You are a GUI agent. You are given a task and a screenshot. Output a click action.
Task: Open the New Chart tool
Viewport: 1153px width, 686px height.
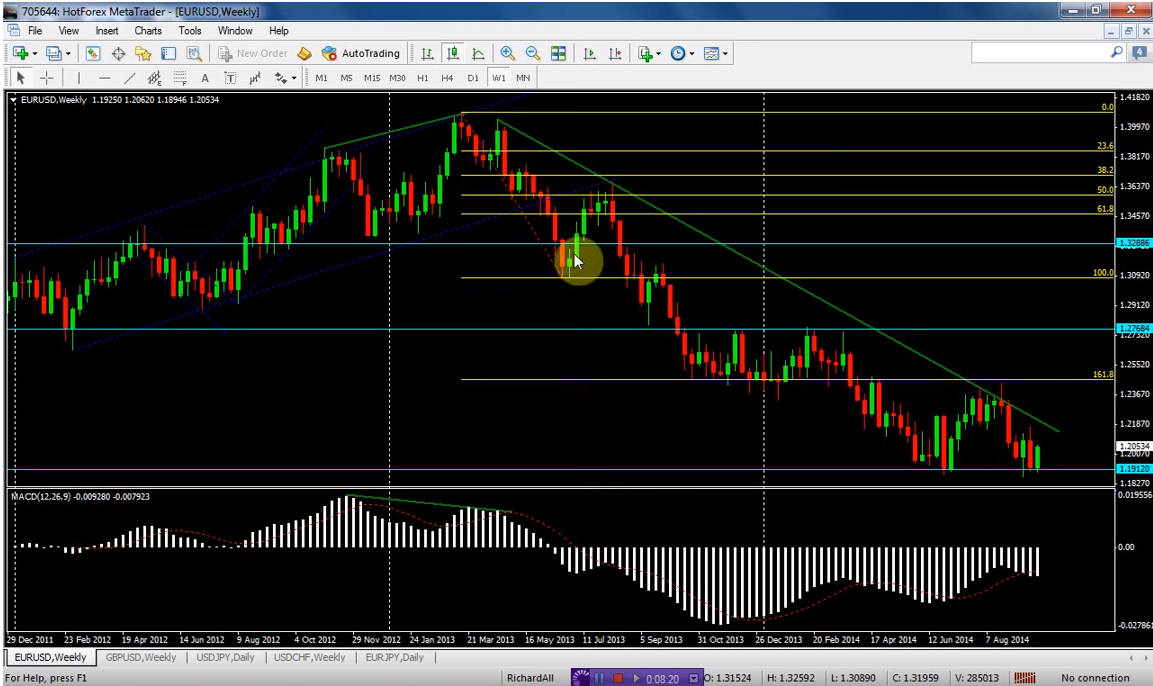[x=20, y=53]
